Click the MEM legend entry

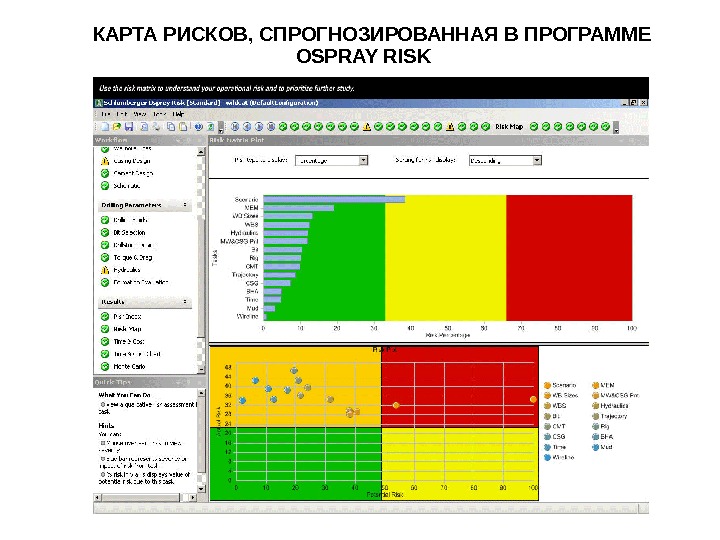(x=603, y=385)
